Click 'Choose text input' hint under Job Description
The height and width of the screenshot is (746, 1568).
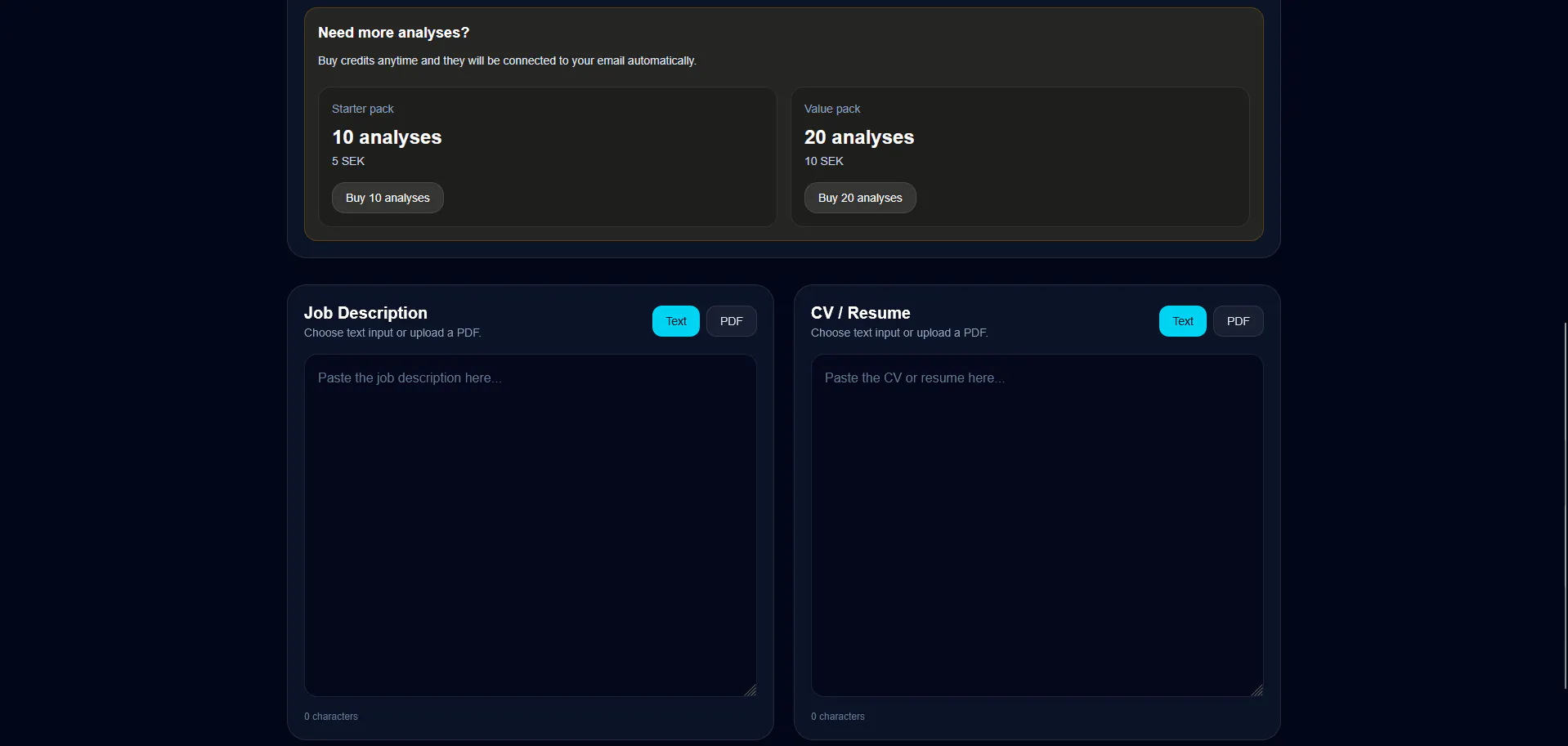(392, 333)
